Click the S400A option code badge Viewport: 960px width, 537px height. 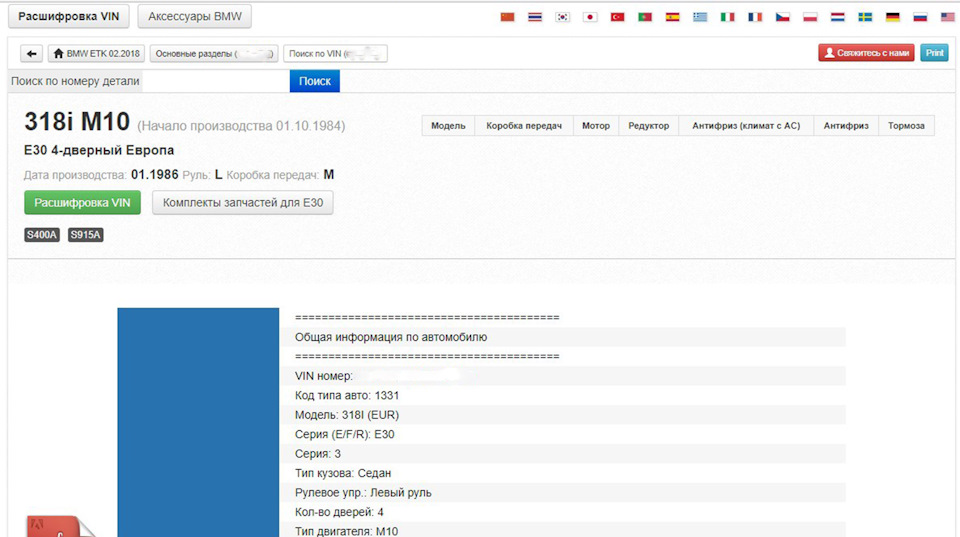42,235
